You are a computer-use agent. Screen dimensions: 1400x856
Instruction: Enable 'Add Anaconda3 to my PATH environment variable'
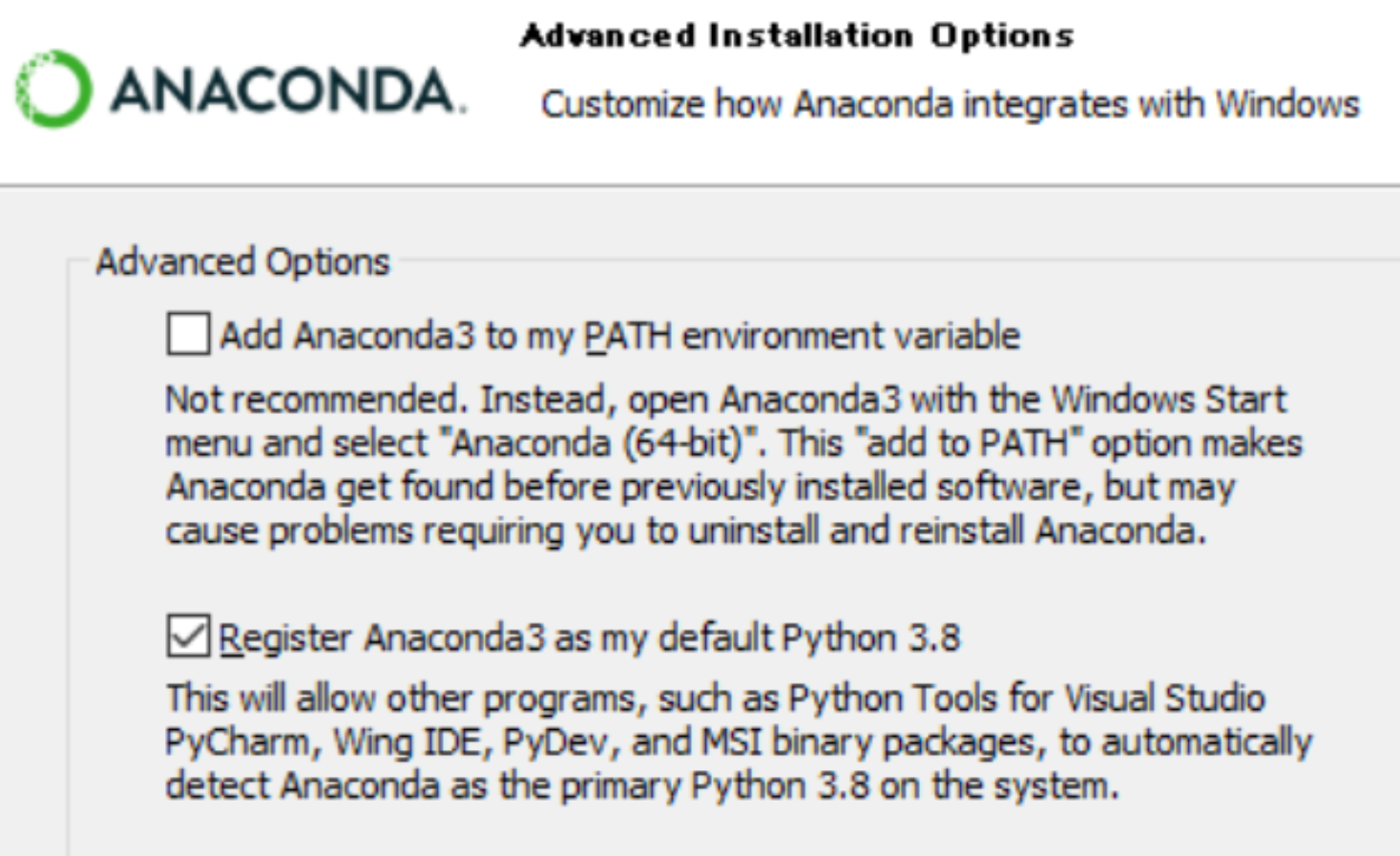click(x=189, y=336)
